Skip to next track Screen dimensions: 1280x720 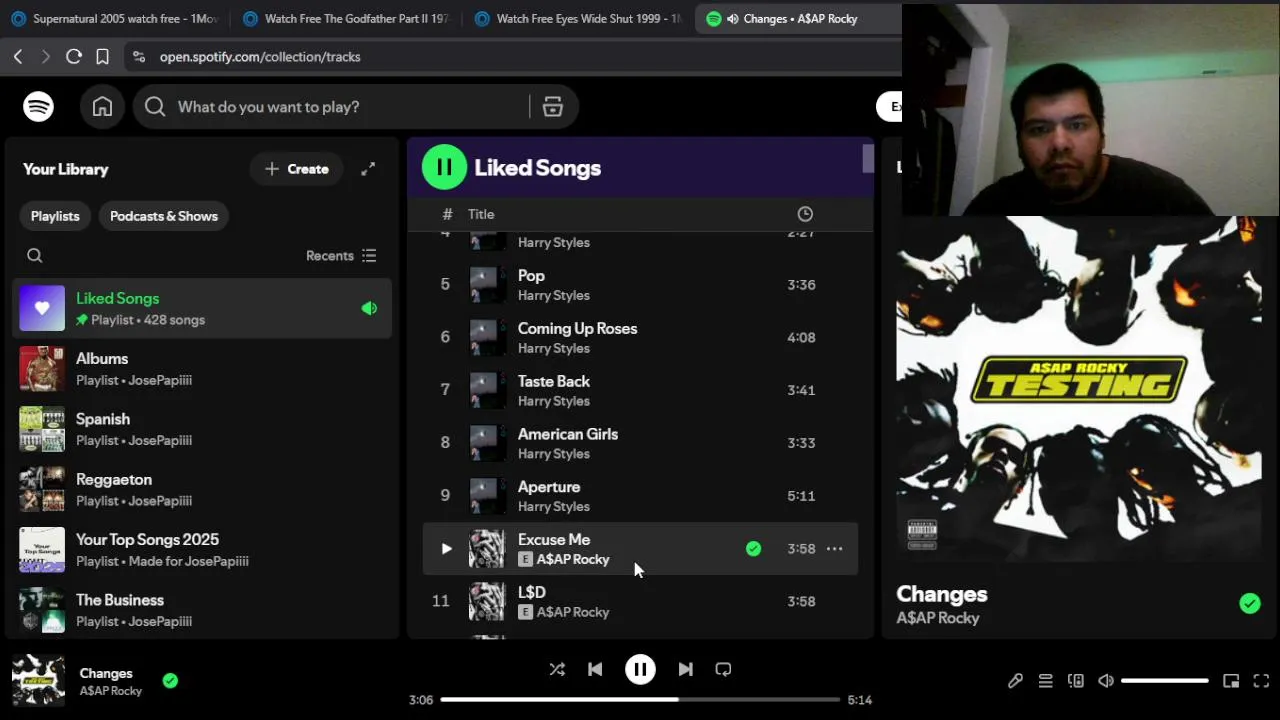[x=685, y=670]
